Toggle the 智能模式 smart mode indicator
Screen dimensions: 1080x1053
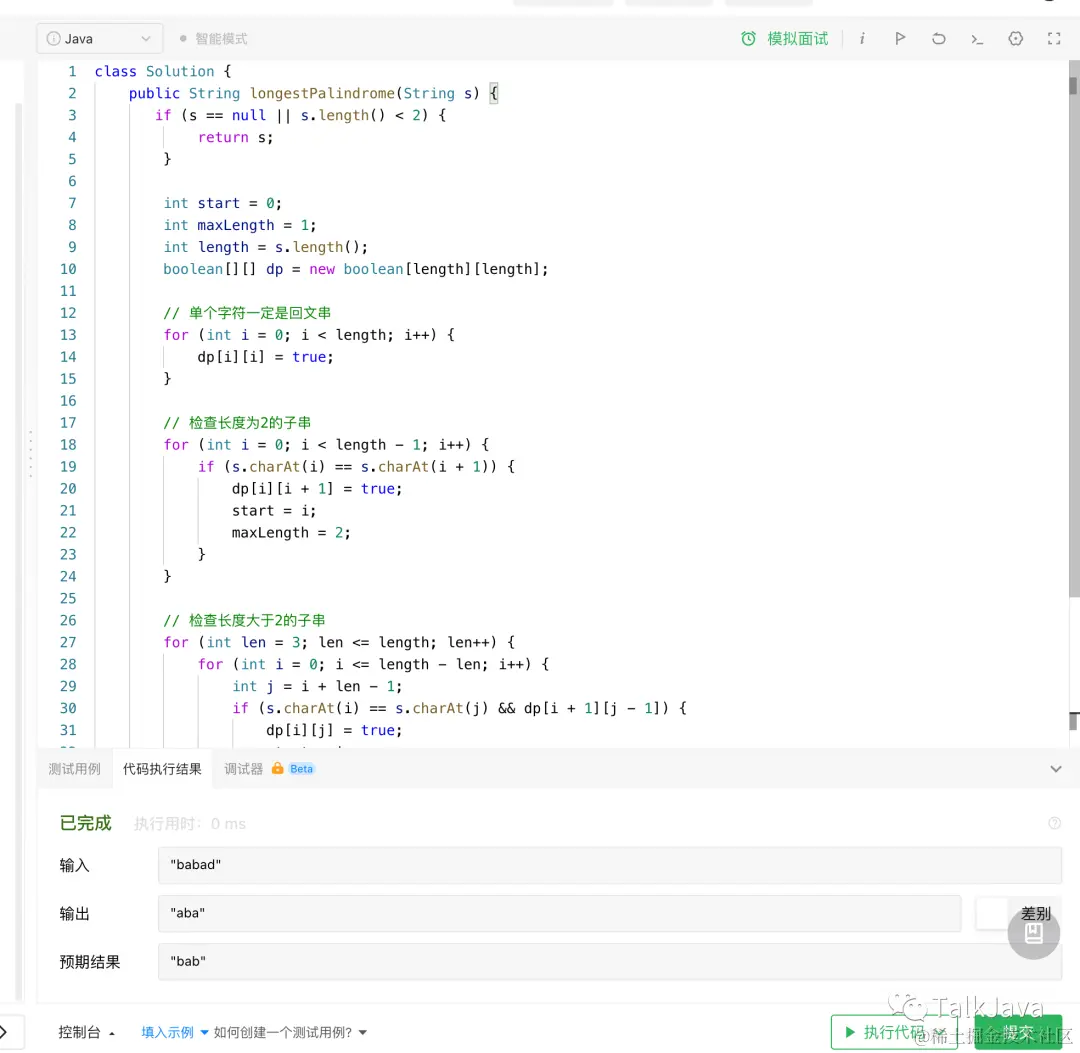213,39
